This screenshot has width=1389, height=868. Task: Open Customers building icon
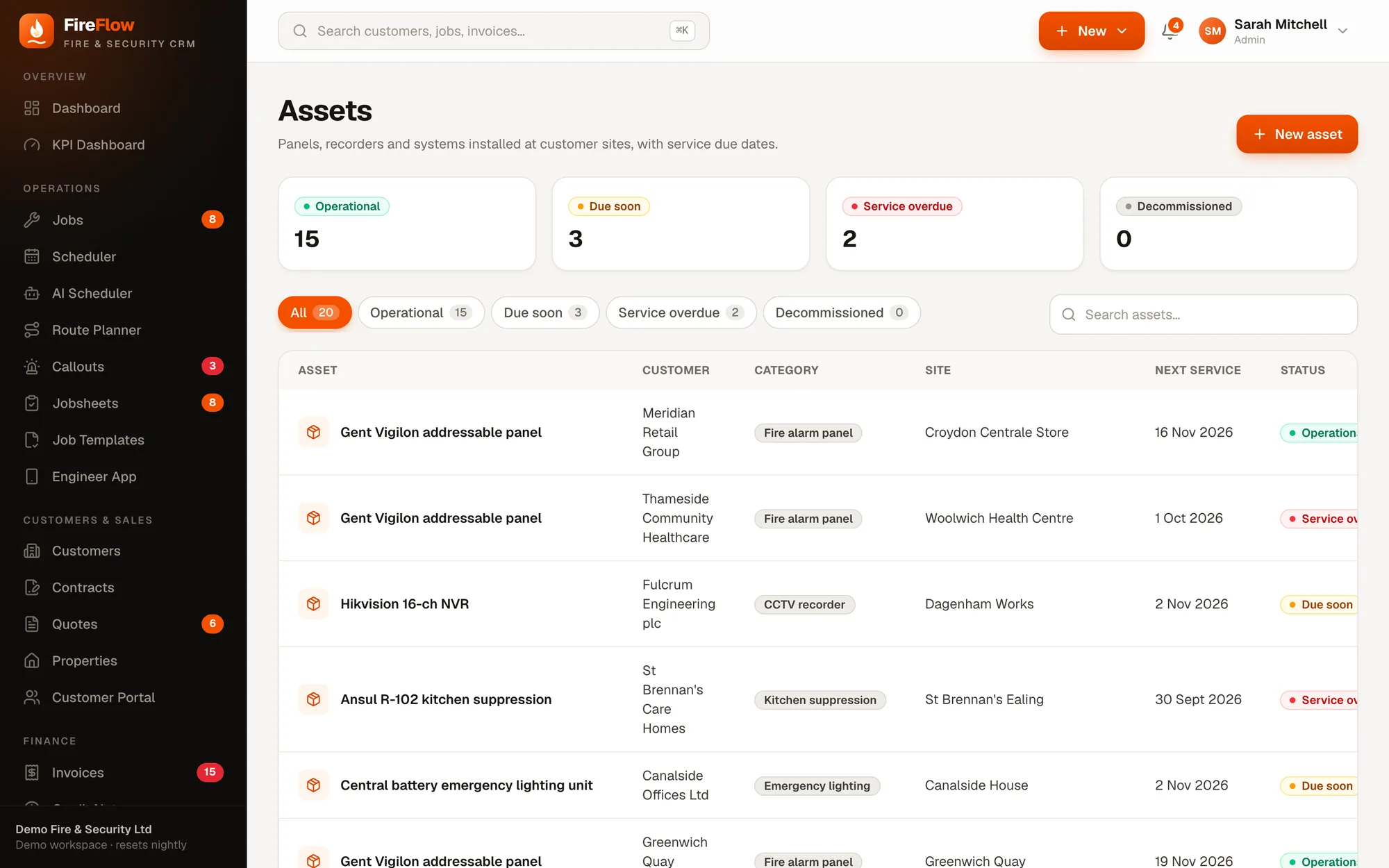pyautogui.click(x=32, y=551)
